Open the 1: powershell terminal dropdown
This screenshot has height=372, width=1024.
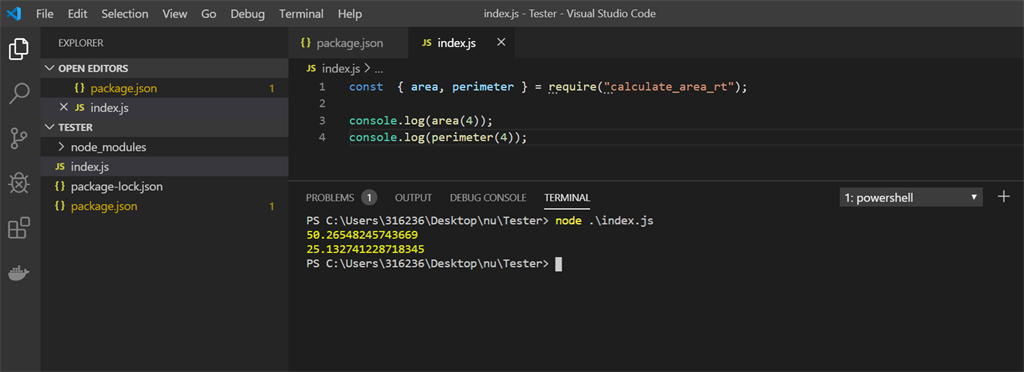[x=911, y=197]
